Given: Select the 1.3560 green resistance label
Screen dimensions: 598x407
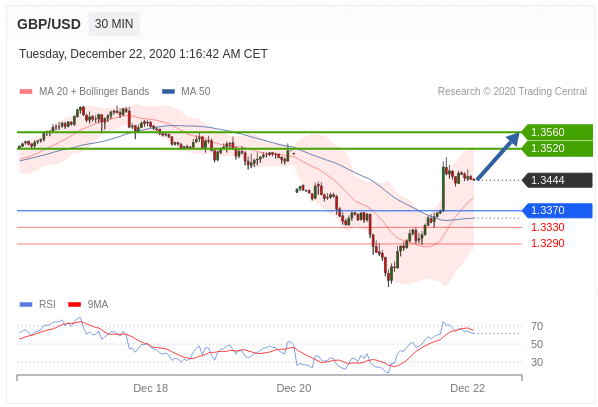Looking at the screenshot, I should pyautogui.click(x=557, y=132).
